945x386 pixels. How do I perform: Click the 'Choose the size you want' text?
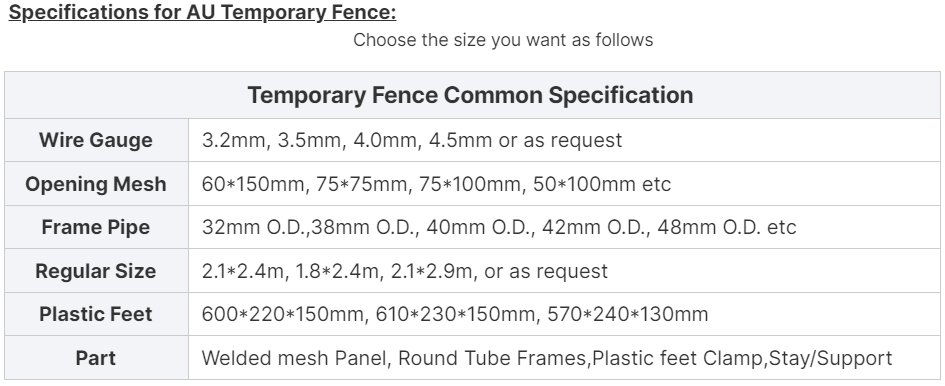(x=503, y=40)
